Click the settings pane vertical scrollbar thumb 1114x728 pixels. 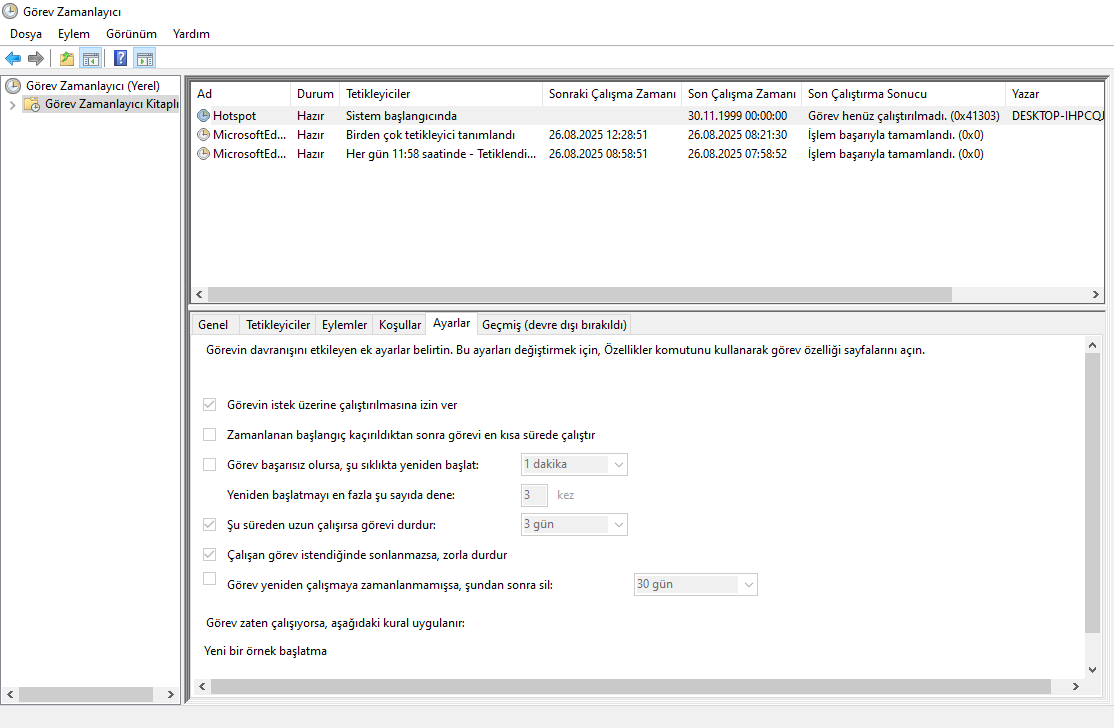click(1092, 492)
